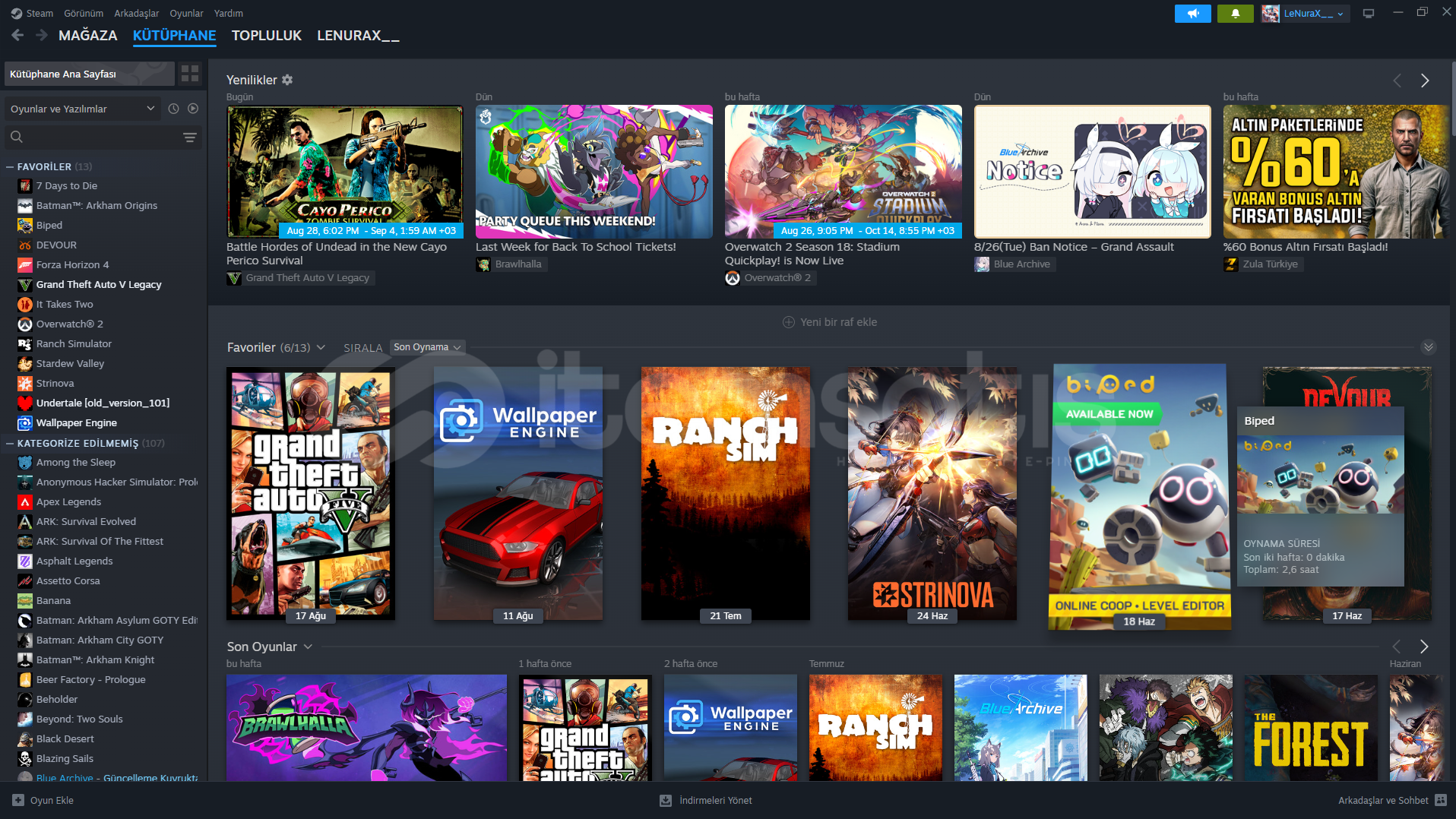Open Overwatch Stadium news thumbnail

tap(844, 172)
